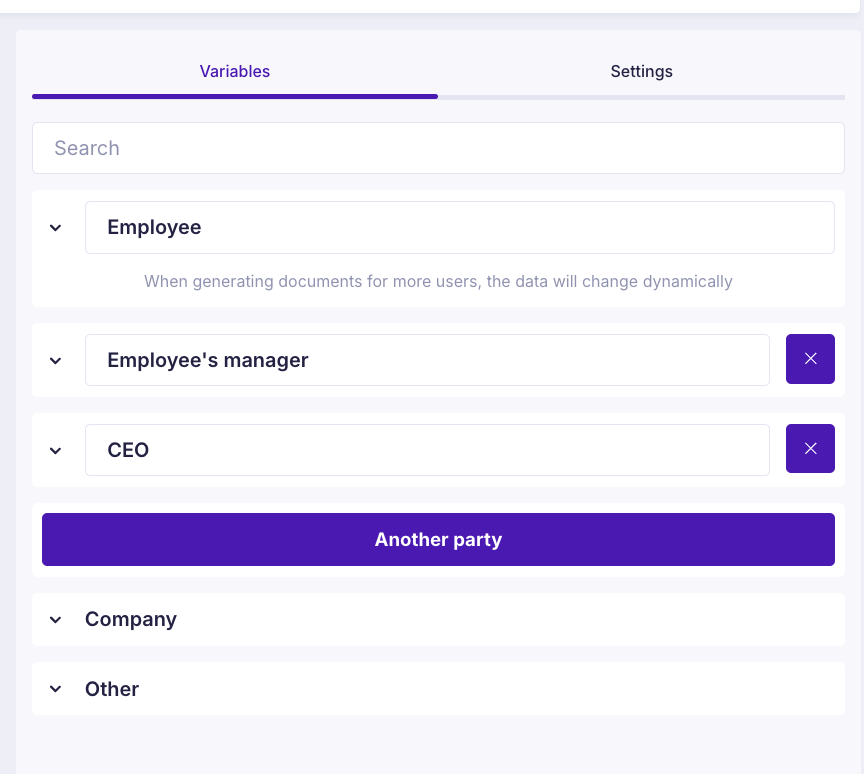This screenshot has height=774, width=864.
Task: Delete the CEO party with X button
Action: pos(810,449)
